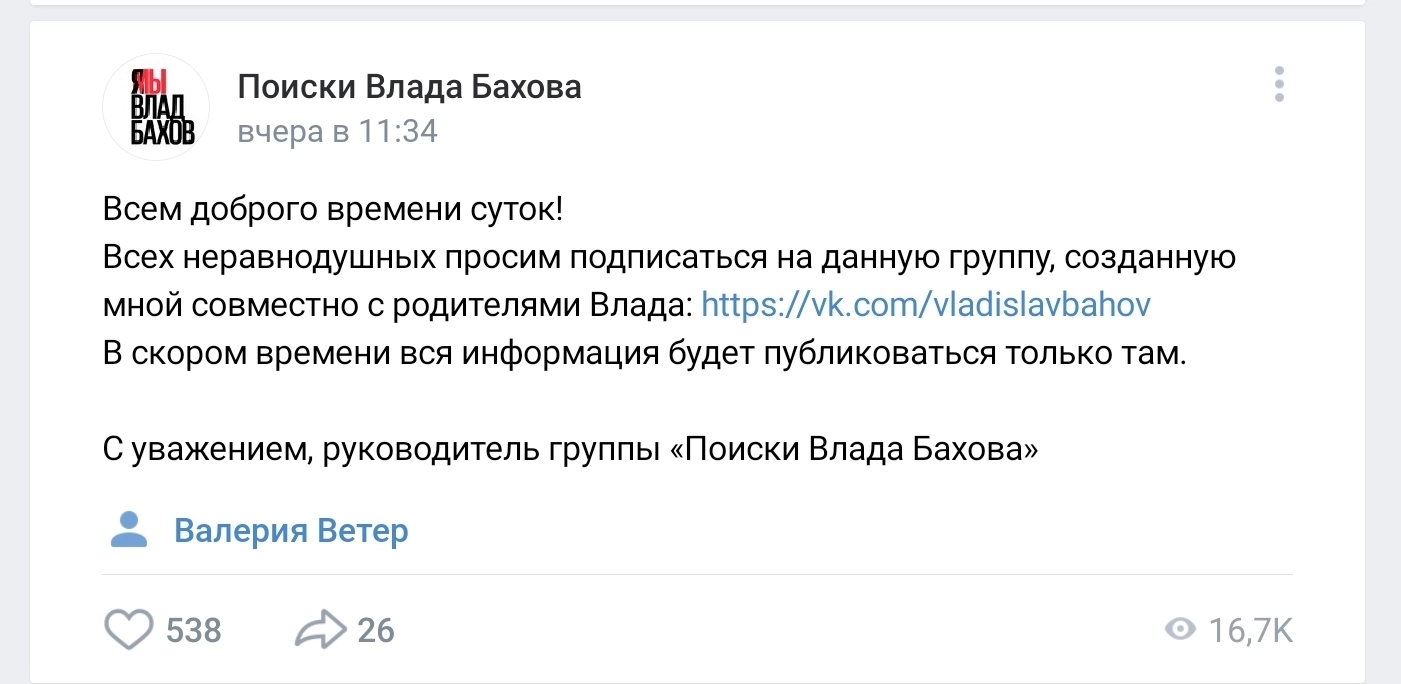Open the three-dot post options menu
The height and width of the screenshot is (684, 1401).
[1278, 85]
